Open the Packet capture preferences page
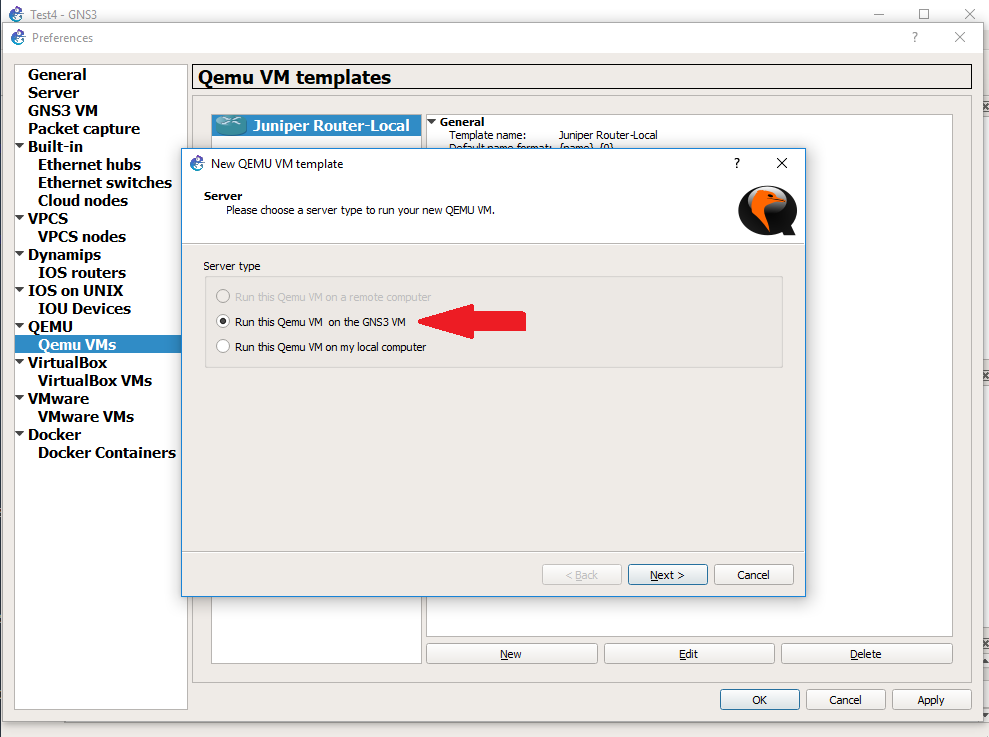 pos(84,129)
